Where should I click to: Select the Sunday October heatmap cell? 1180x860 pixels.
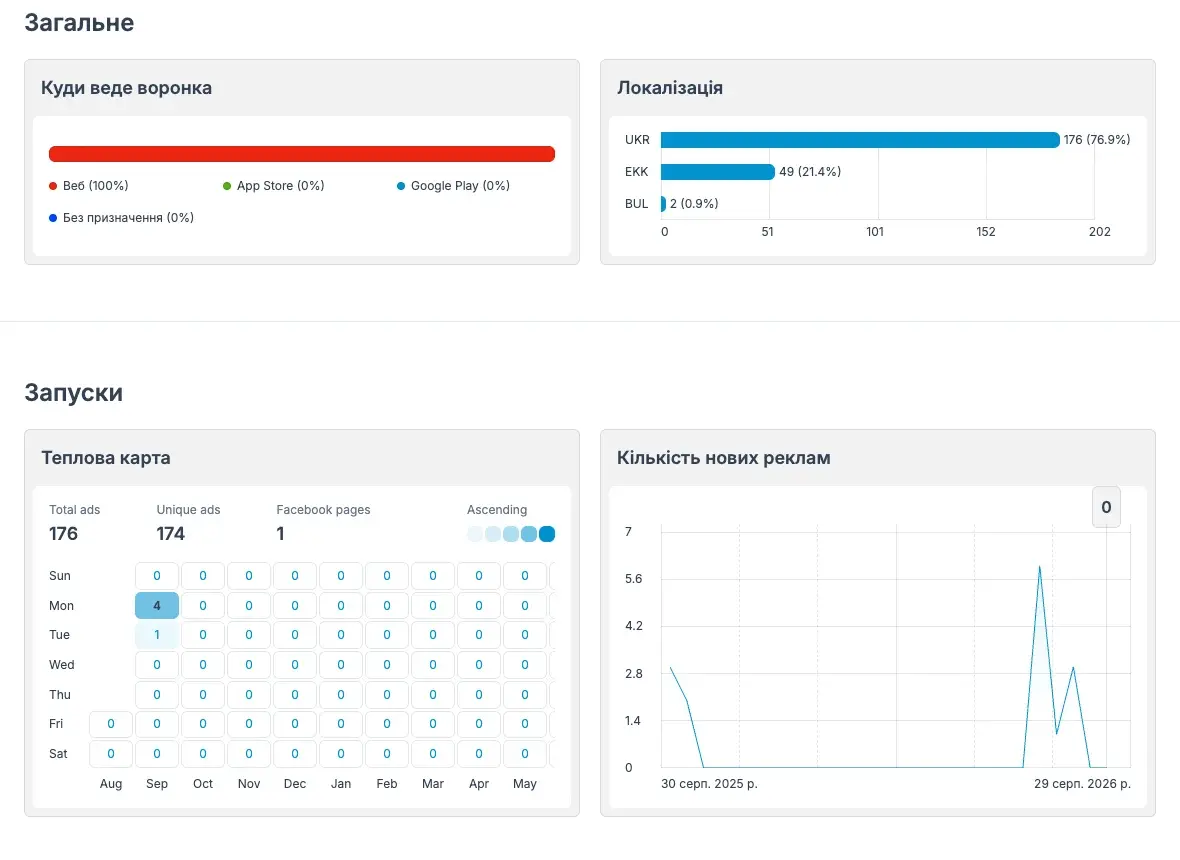[202, 576]
